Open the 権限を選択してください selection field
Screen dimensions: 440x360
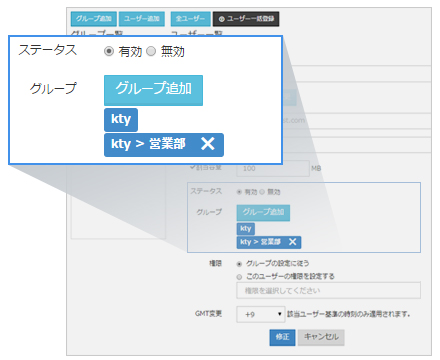pos(328,291)
